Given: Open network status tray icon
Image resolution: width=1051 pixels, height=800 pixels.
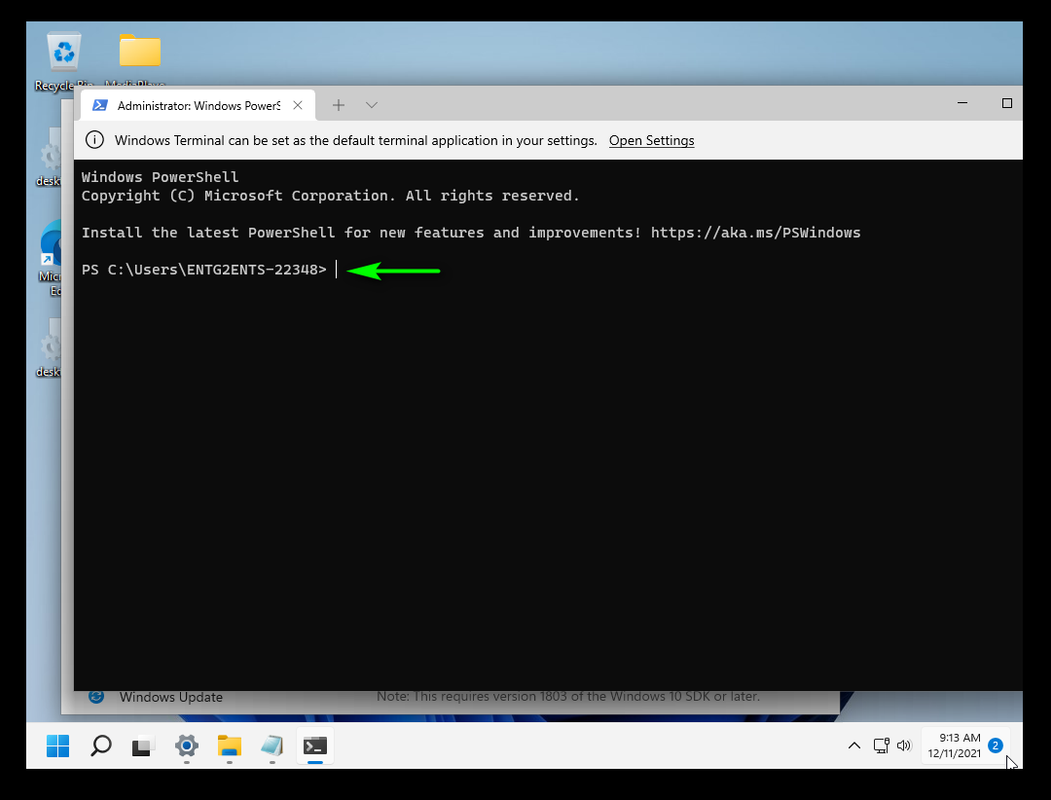Looking at the screenshot, I should click(881, 745).
